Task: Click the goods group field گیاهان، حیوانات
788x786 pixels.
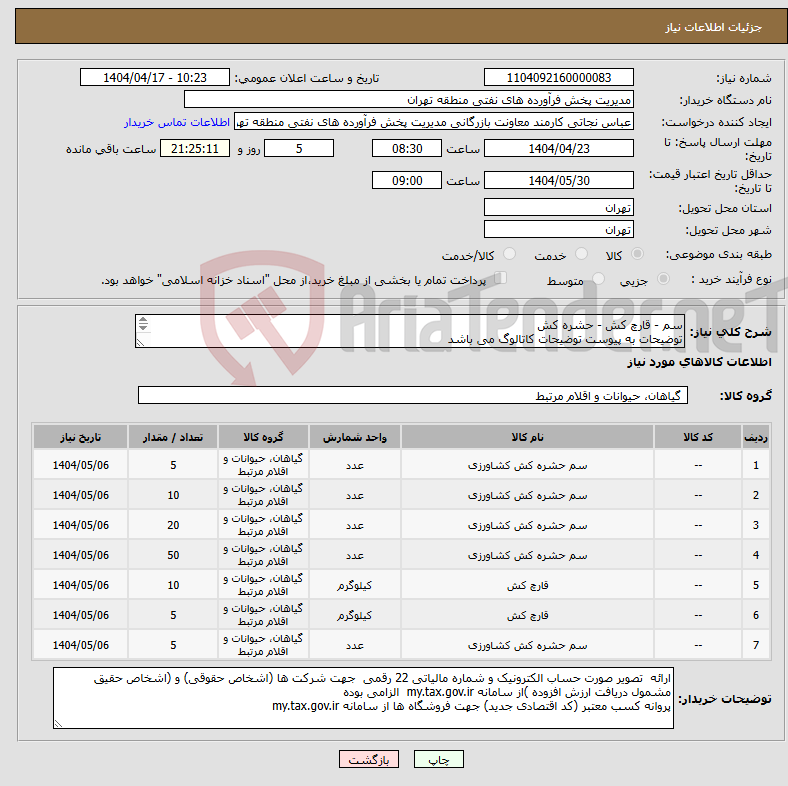Action: click(413, 396)
